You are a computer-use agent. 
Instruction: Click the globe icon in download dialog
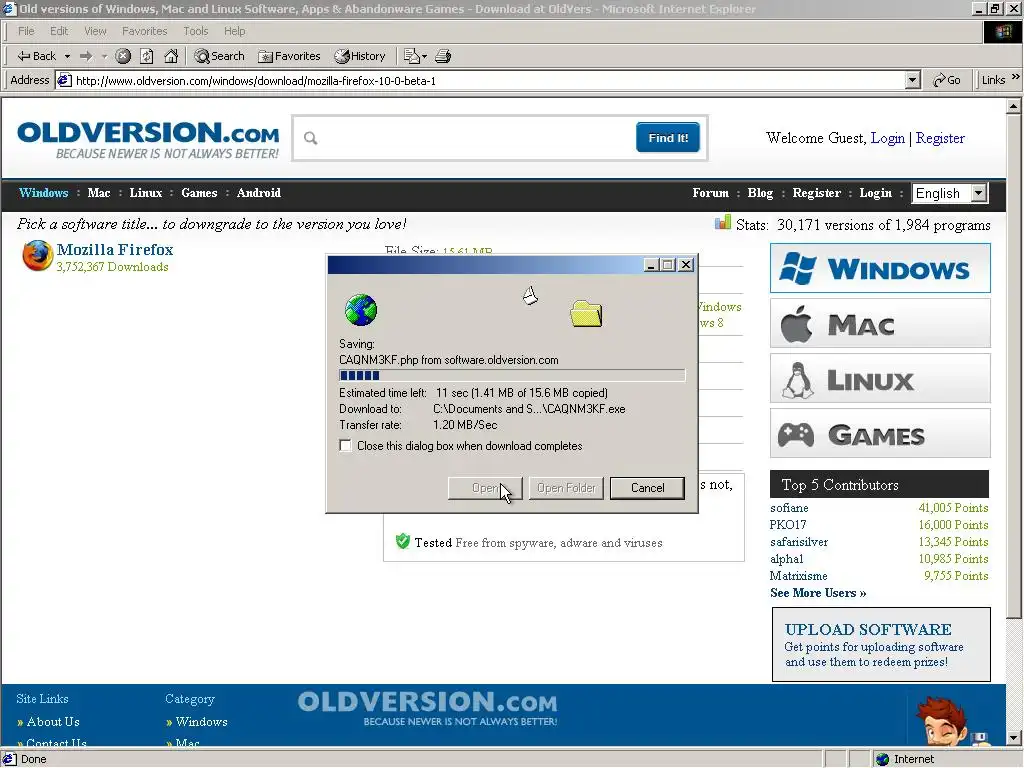coord(360,310)
